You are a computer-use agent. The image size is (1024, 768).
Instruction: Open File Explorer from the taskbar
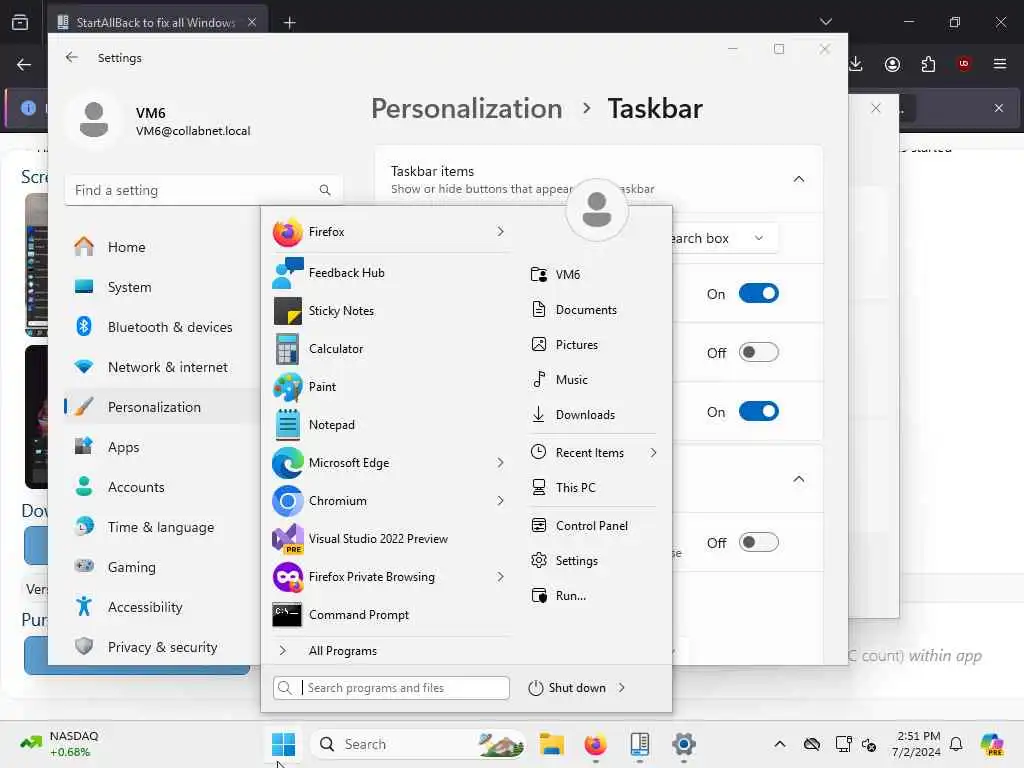[552, 744]
